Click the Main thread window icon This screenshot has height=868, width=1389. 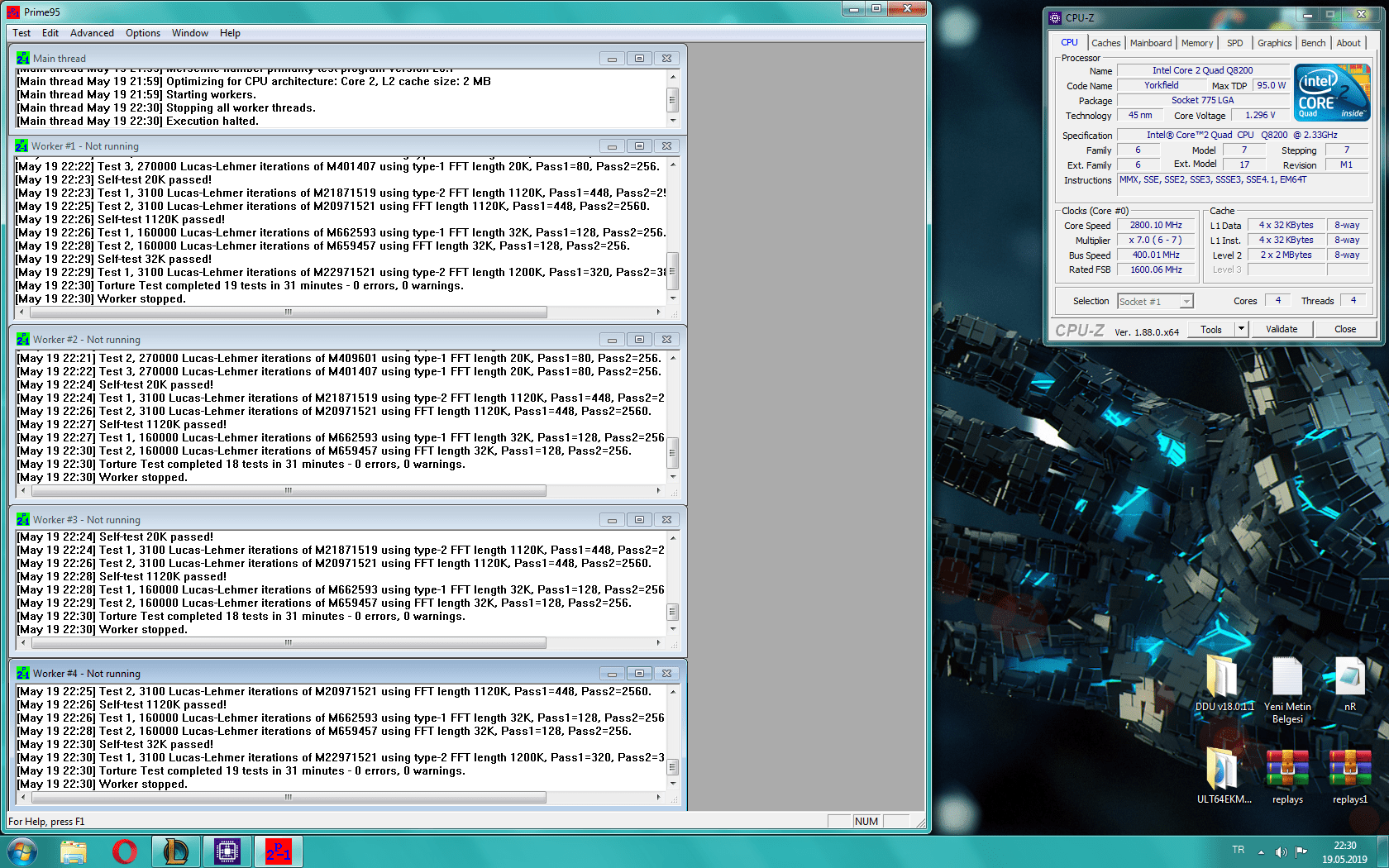tap(22, 59)
